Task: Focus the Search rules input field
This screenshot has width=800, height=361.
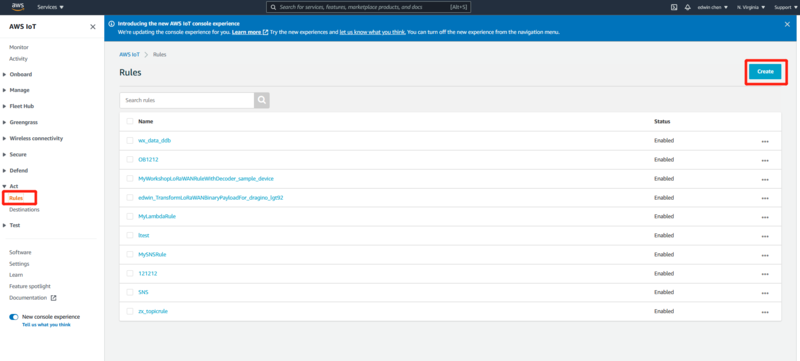Action: (187, 100)
